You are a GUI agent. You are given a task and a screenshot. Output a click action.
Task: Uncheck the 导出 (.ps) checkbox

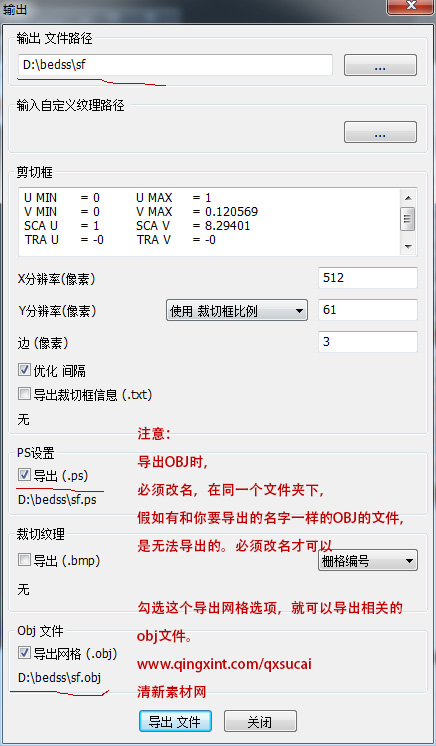tap(24, 475)
